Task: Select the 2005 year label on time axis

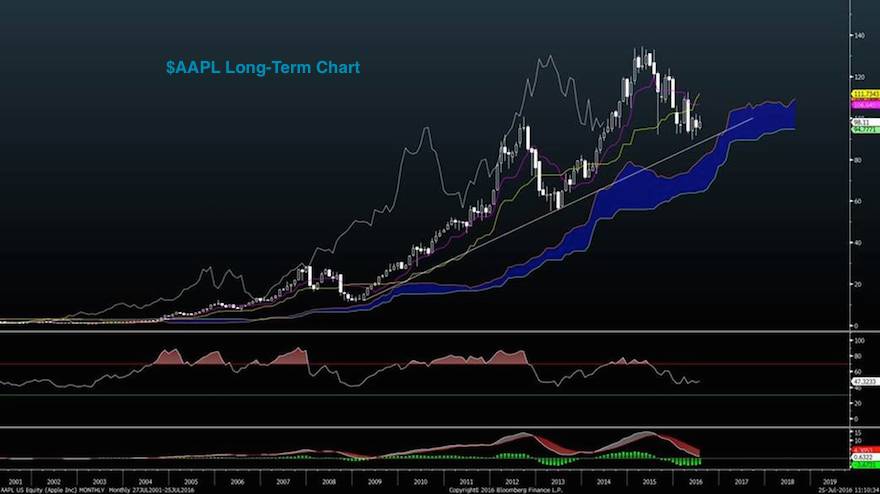Action: pos(191,482)
